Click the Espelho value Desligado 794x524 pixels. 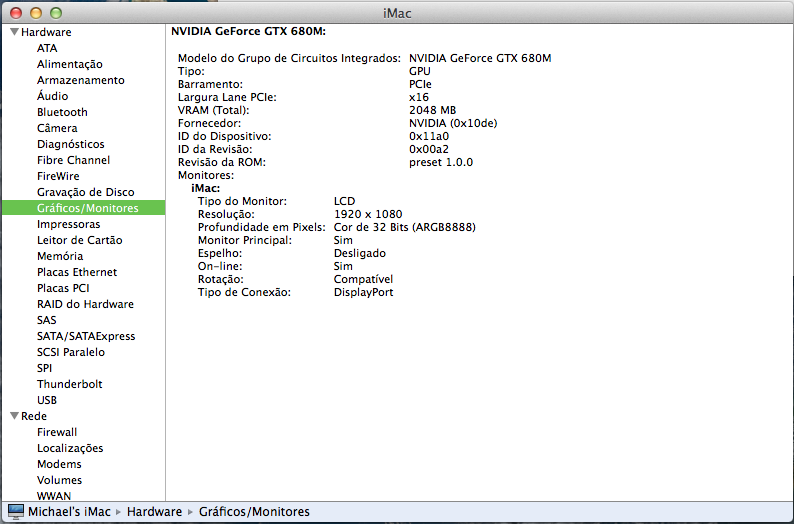pos(360,253)
